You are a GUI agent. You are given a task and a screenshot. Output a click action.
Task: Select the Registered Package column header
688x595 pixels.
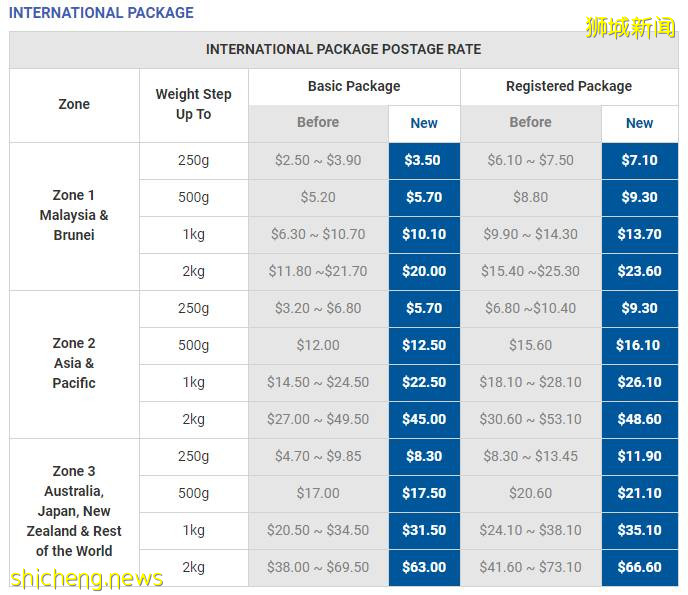pos(568,86)
